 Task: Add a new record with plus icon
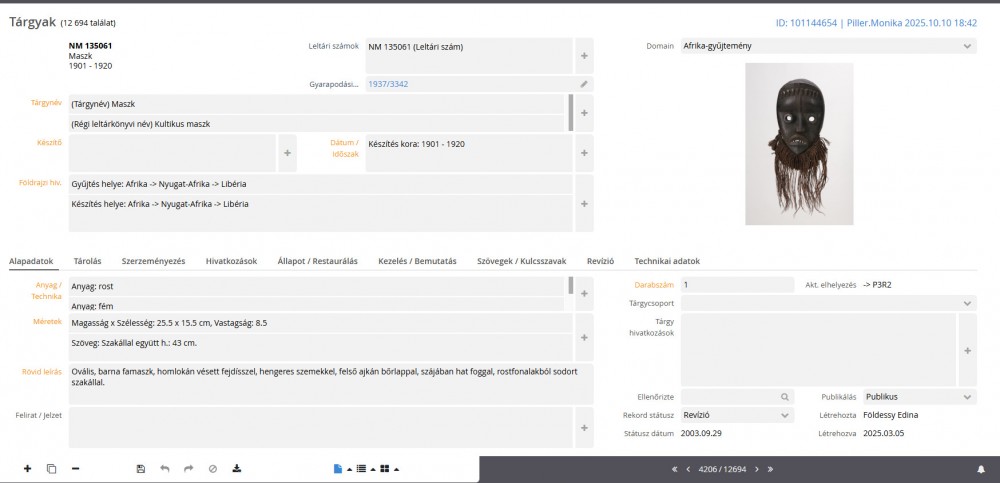point(27,468)
